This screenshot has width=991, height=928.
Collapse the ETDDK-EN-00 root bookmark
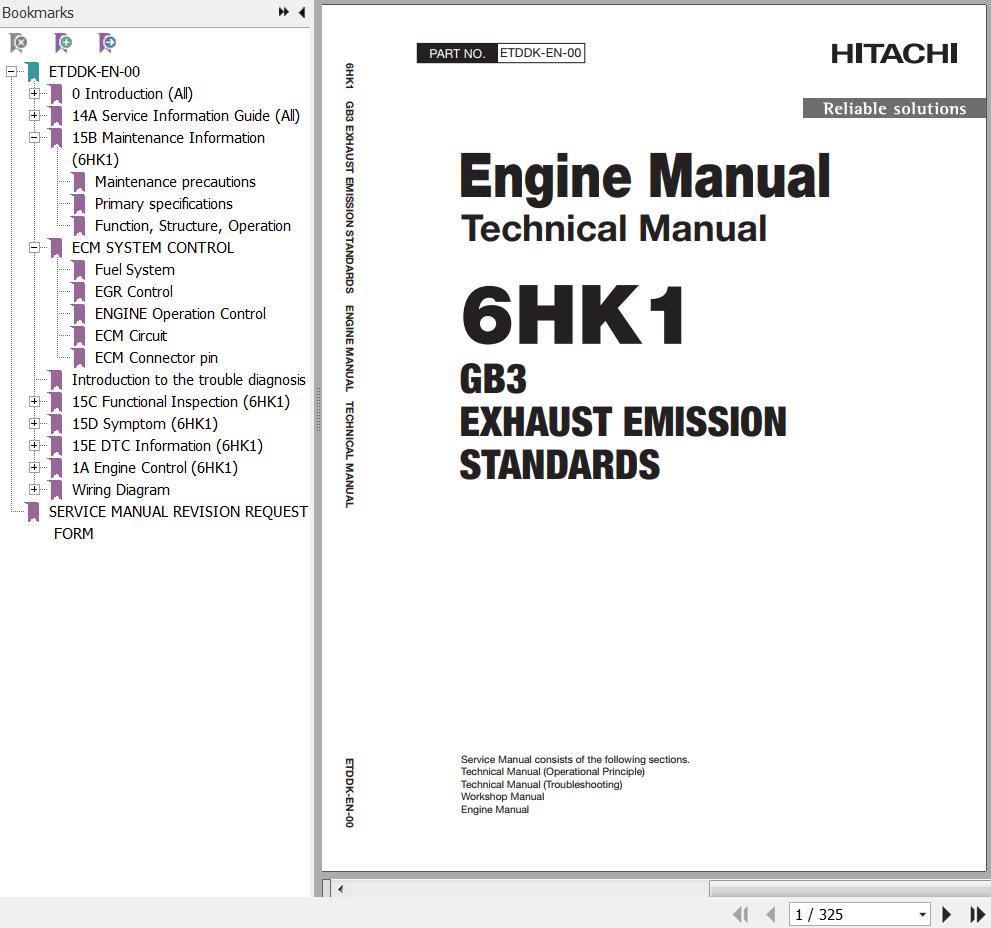(x=11, y=71)
